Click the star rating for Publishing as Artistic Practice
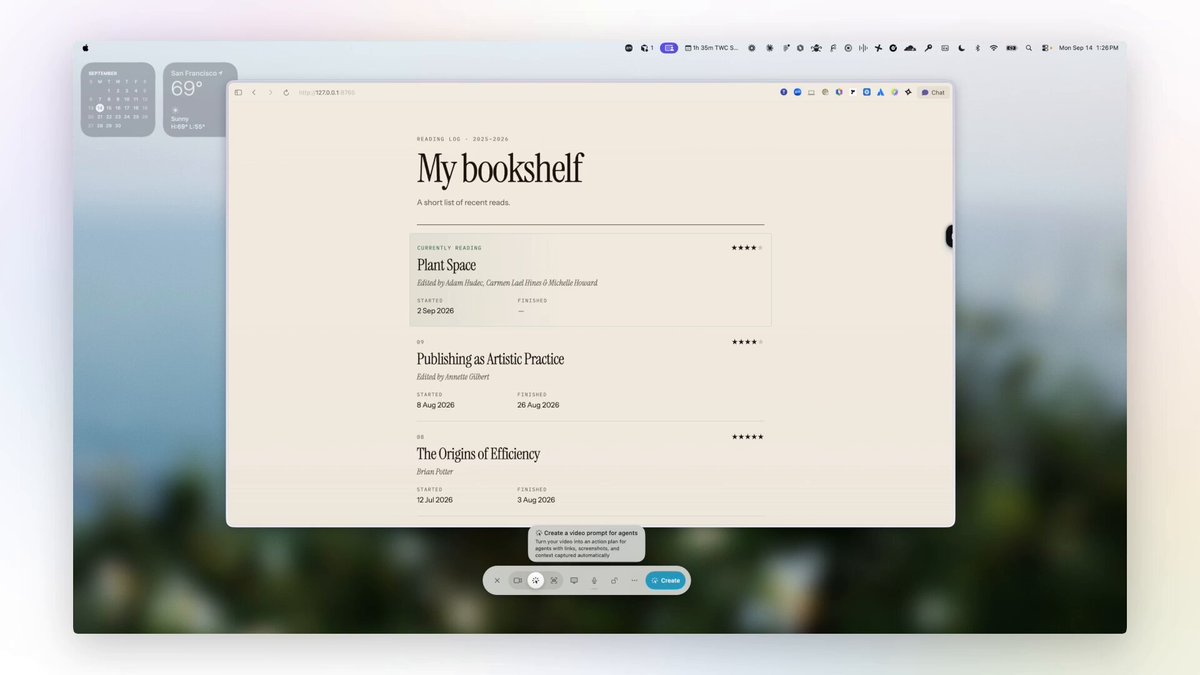The width and height of the screenshot is (1200, 675). click(x=747, y=342)
